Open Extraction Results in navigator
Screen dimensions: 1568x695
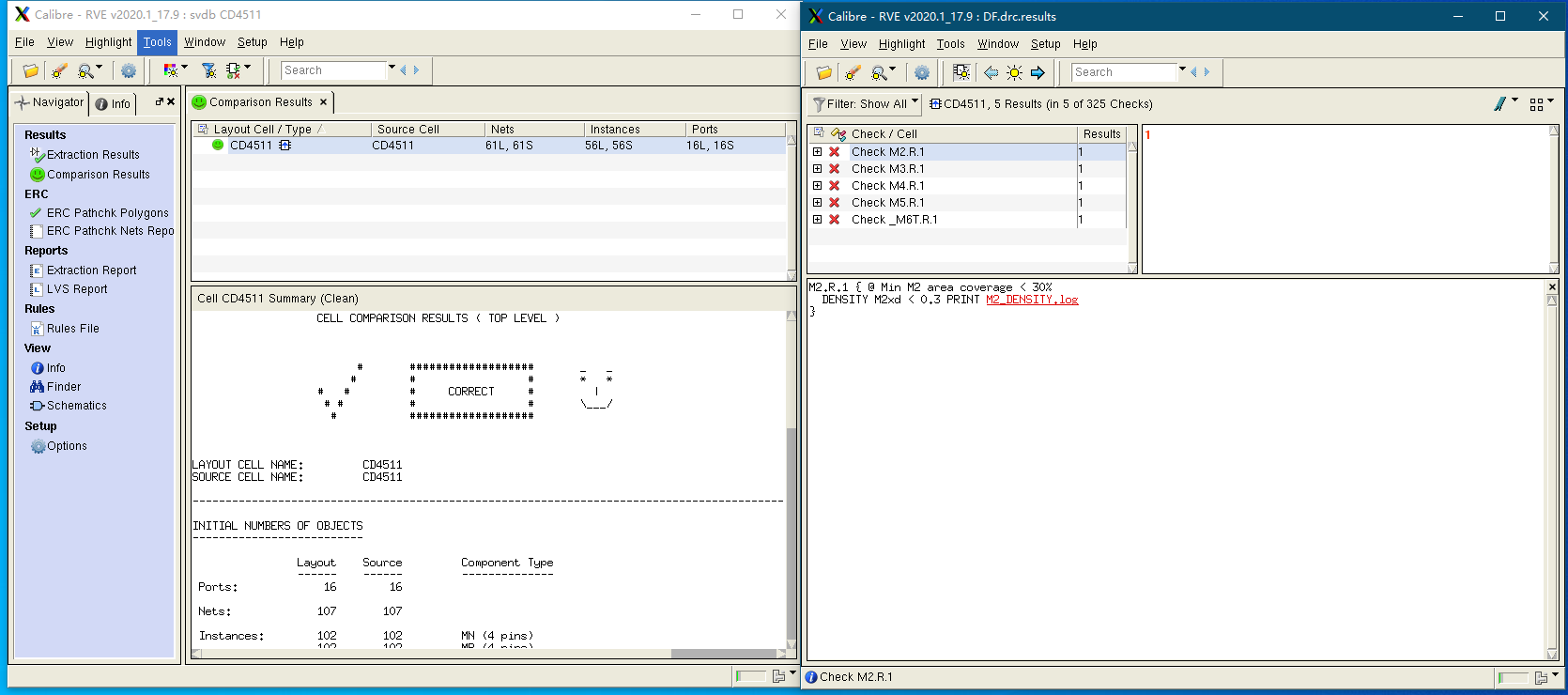(85, 155)
